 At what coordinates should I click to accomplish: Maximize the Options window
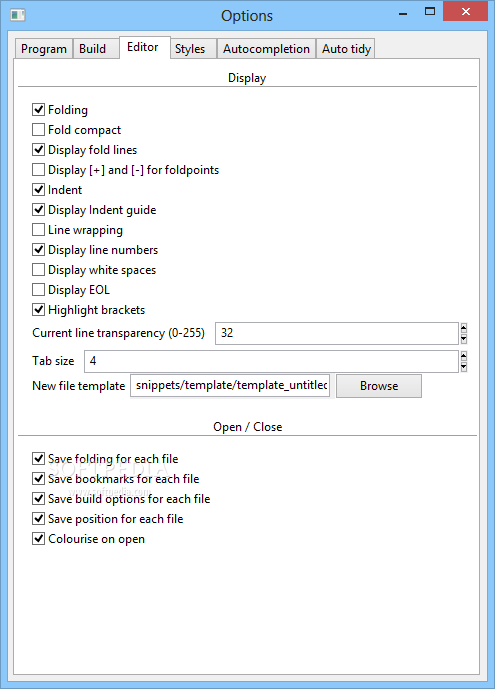(x=430, y=12)
